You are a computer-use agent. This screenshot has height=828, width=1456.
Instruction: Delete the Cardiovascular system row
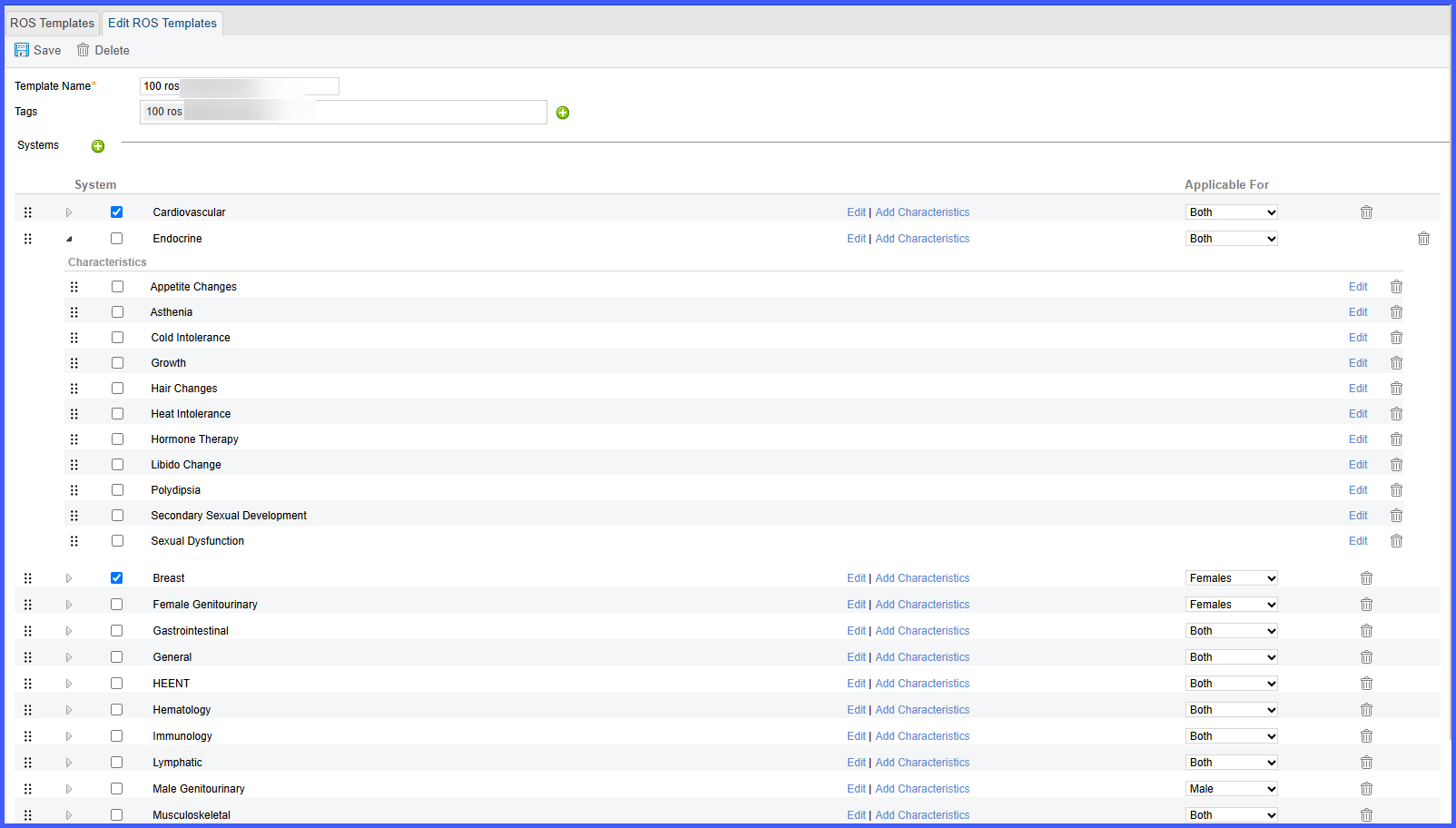(1366, 212)
